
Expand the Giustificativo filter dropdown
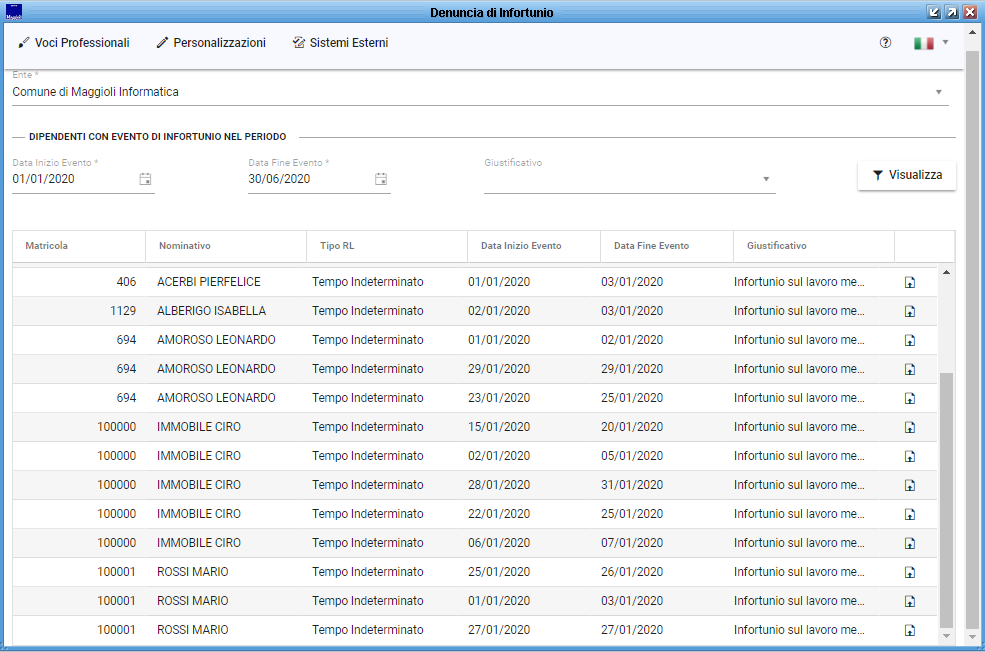coord(766,179)
